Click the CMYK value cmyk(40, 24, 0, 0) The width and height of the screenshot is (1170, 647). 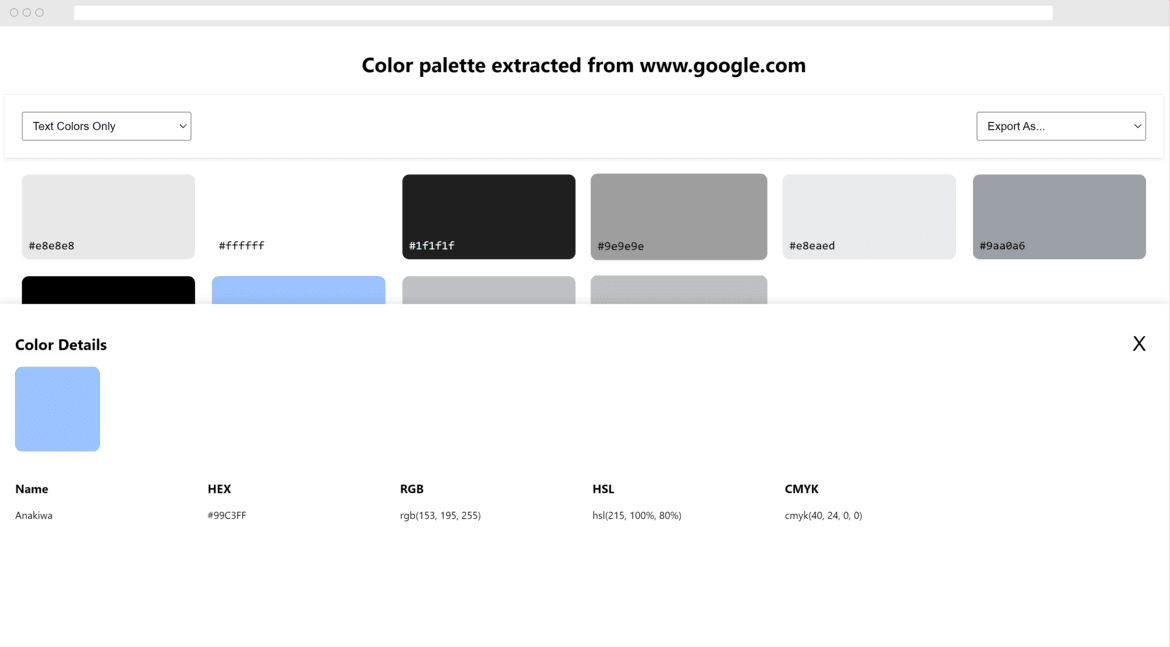tap(823, 516)
